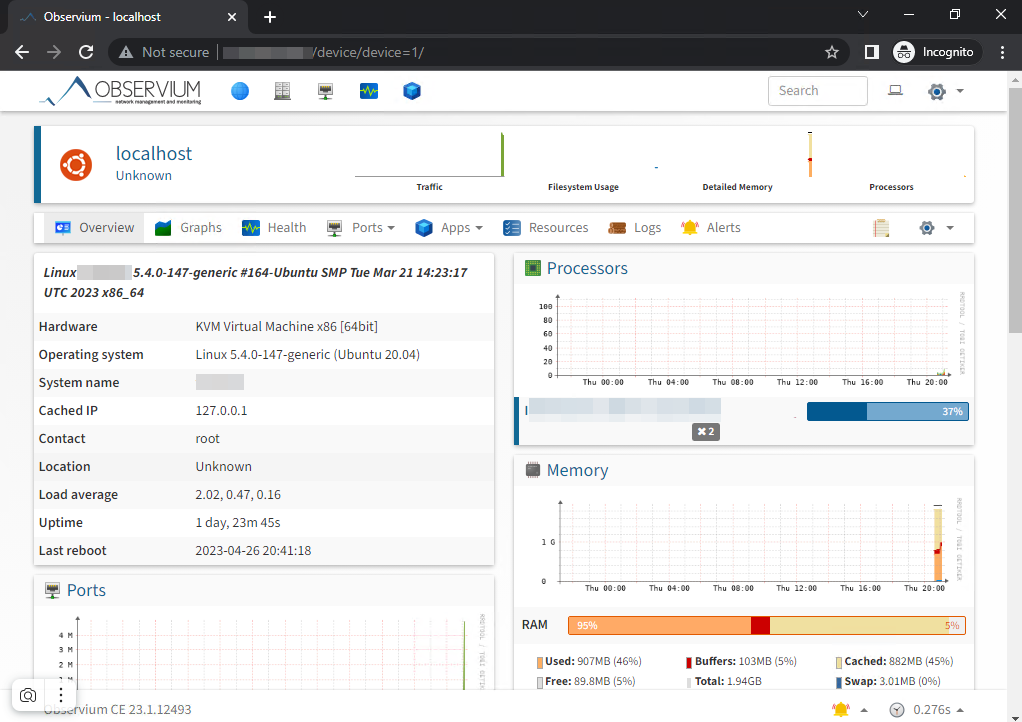Open the global settings gear menu in navbar
This screenshot has height=722, width=1022.
click(944, 91)
